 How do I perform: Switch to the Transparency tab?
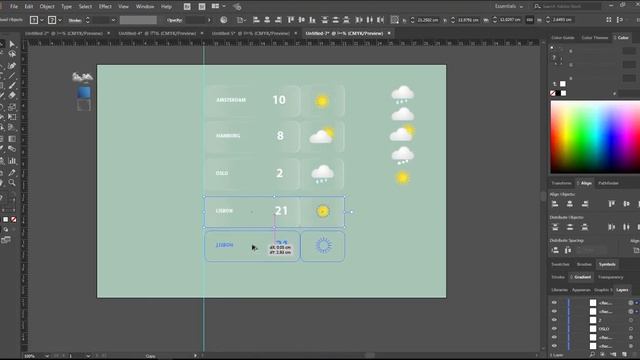(x=611, y=277)
